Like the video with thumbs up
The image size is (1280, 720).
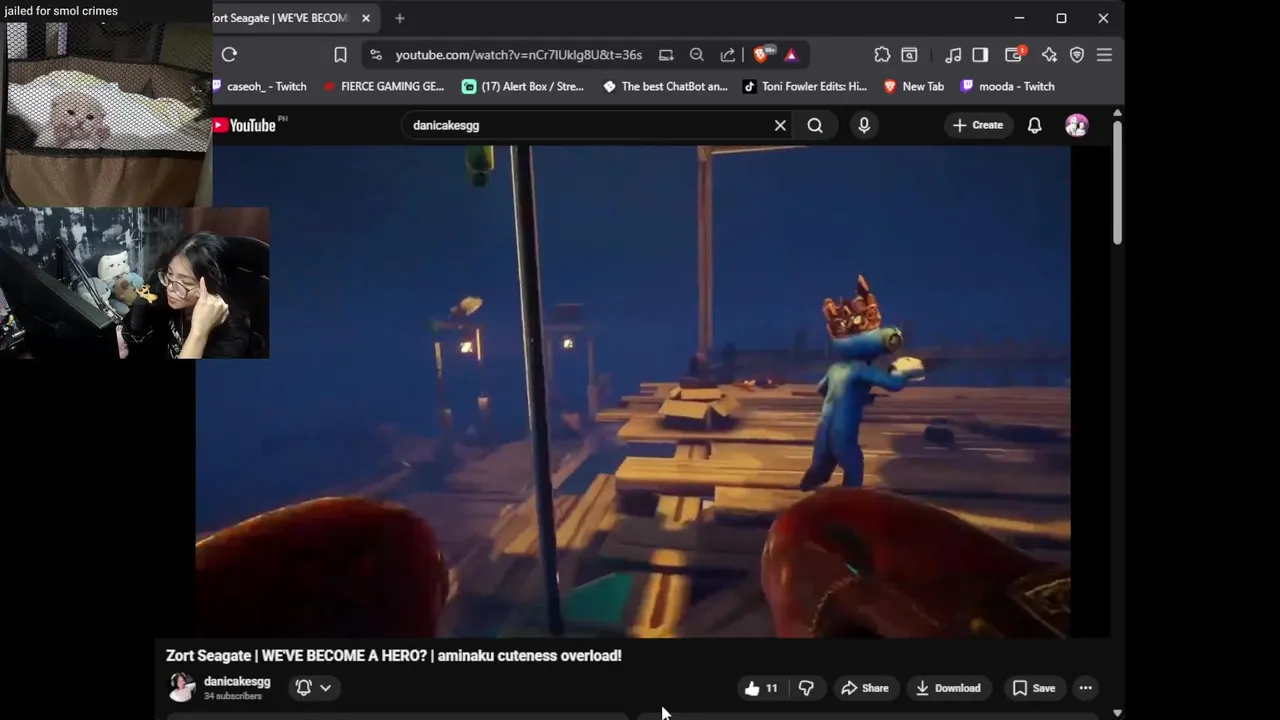click(762, 688)
